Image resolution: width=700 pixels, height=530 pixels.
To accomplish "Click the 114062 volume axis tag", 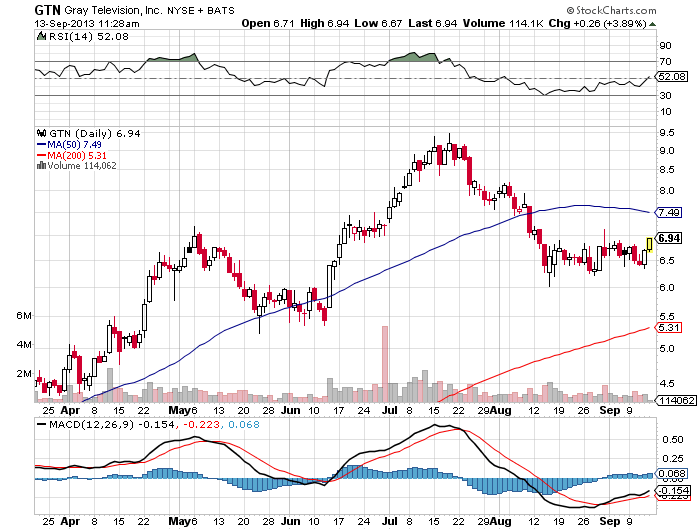I will 676,401.
